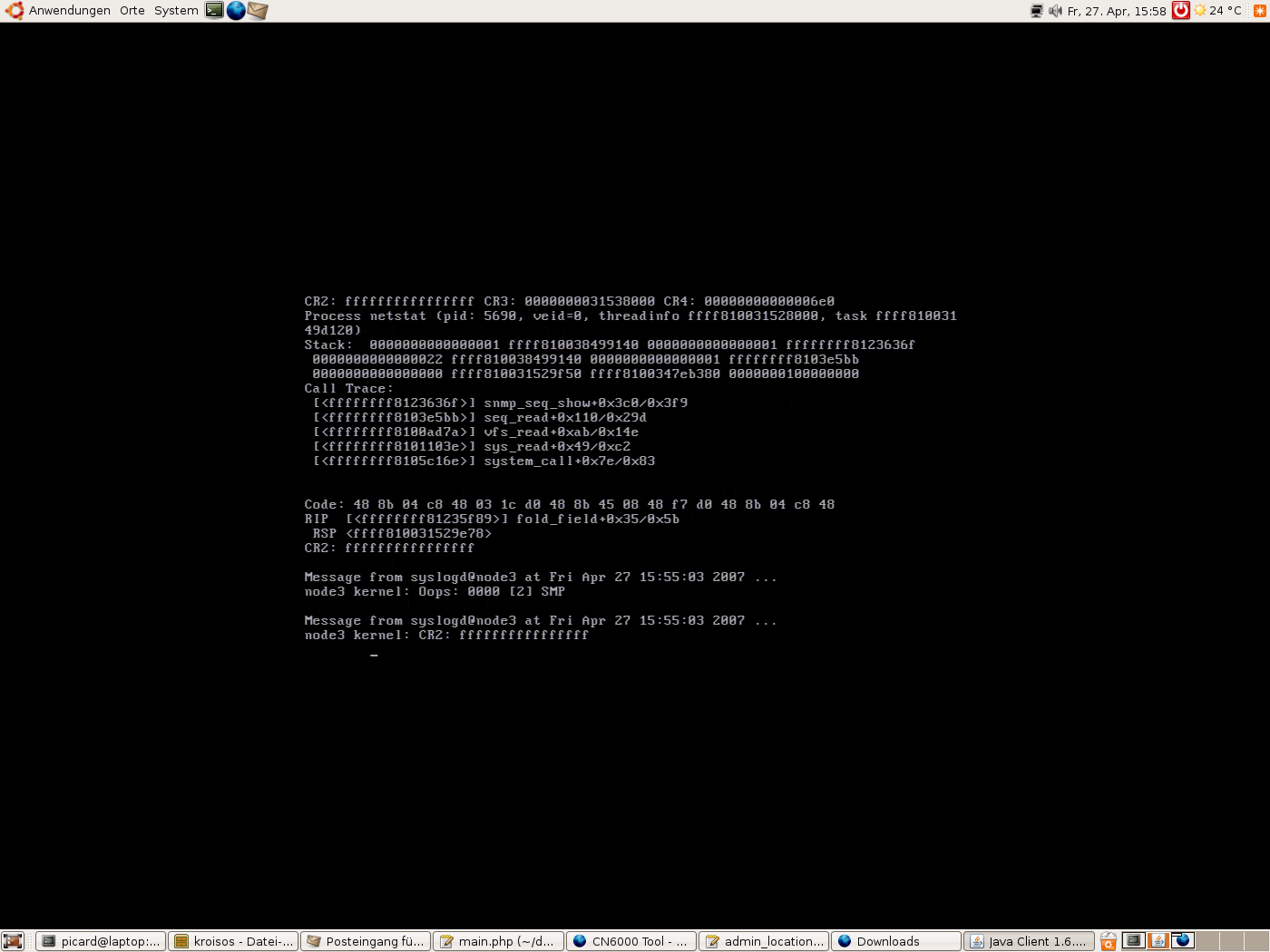This screenshot has width=1270, height=952.
Task: Switch to the last empty workspace
Action: (1256, 941)
